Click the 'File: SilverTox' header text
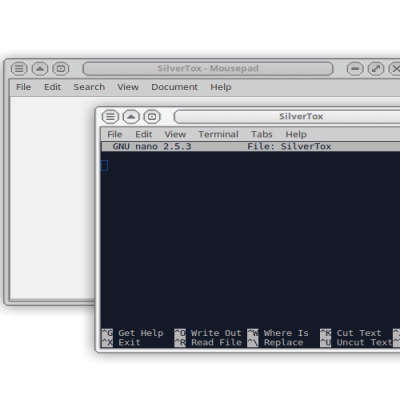 (289, 146)
